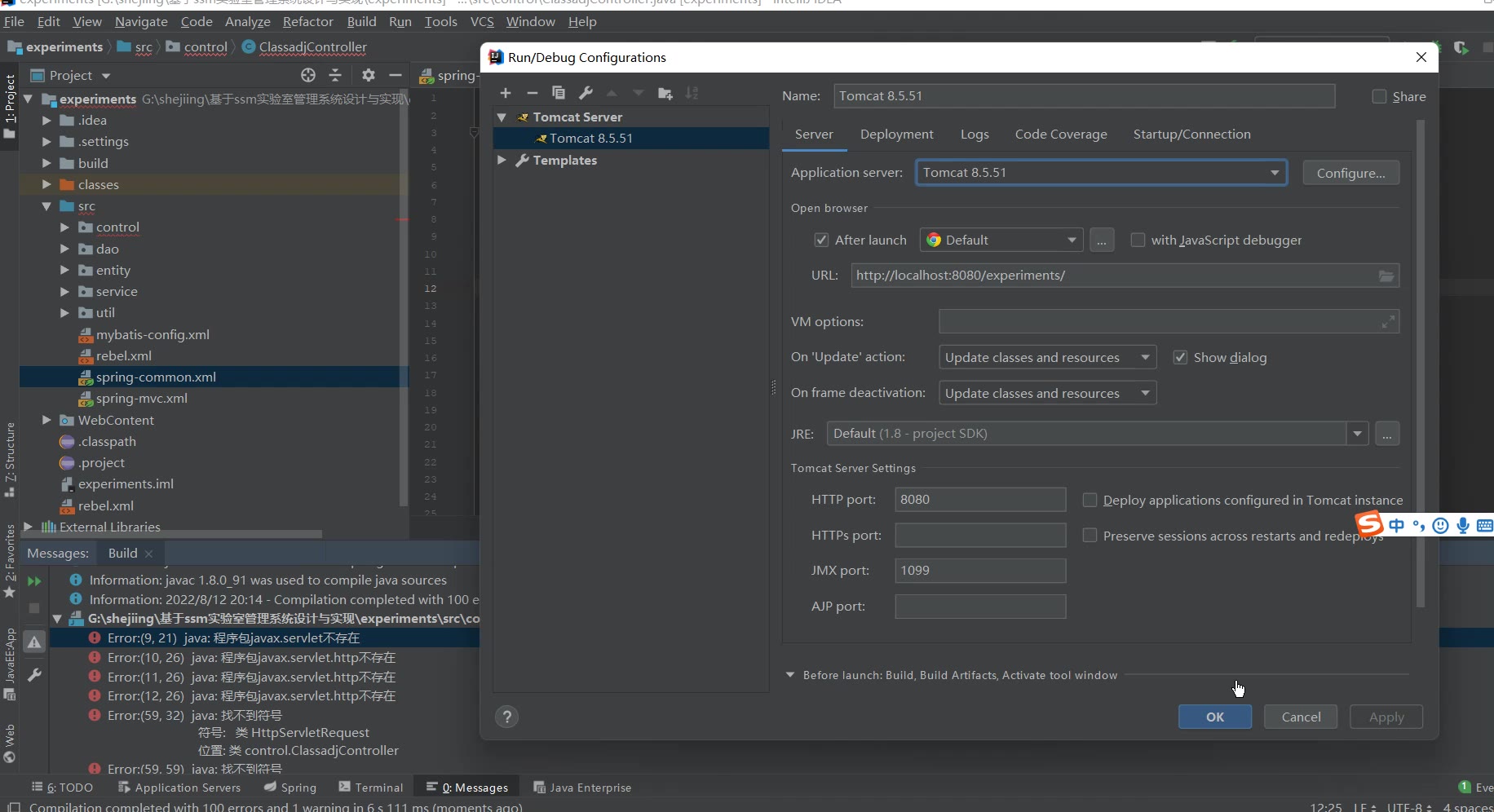The height and width of the screenshot is (812, 1494).
Task: Create new folder icon in dialog toolbar
Action: point(665,93)
